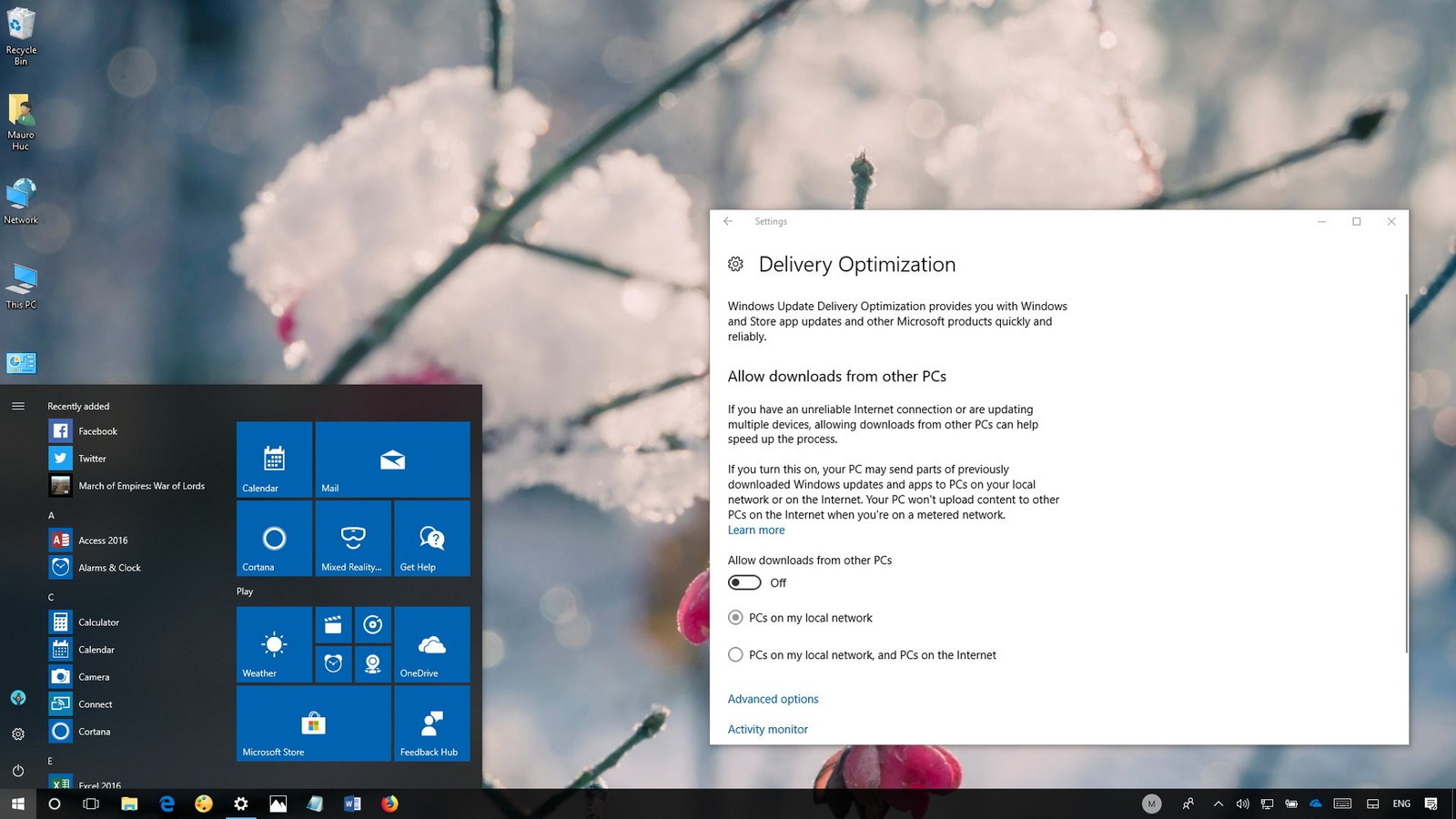This screenshot has width=1456, height=819.
Task: Click the Learn more link
Action: coord(755,531)
